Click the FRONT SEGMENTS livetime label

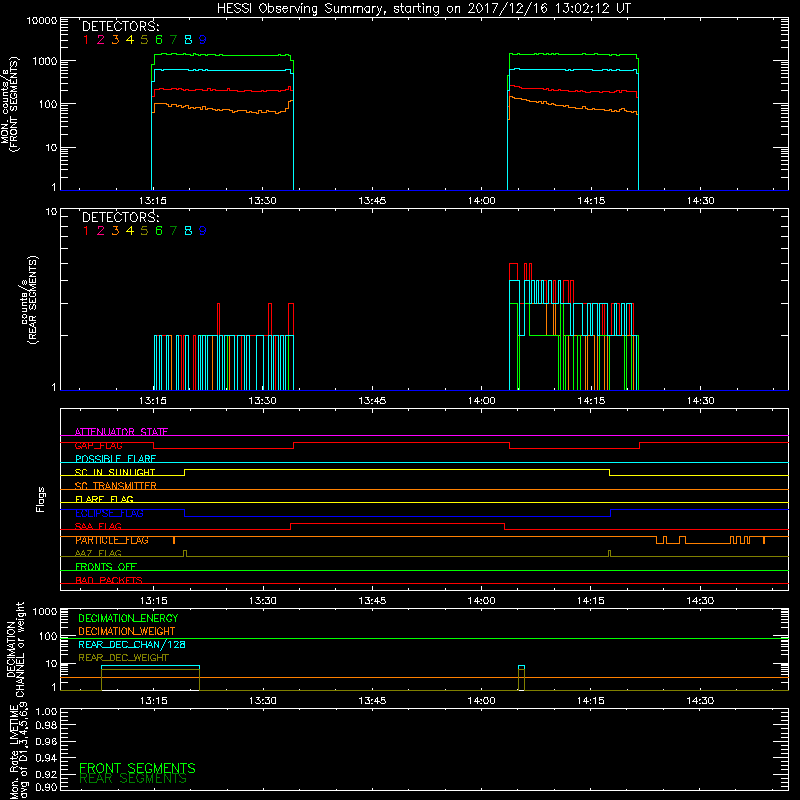point(137,768)
